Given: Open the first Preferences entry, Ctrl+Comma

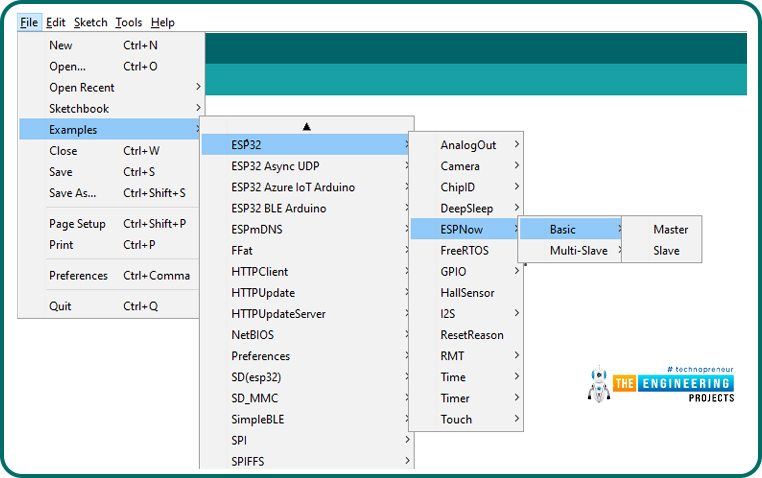Looking at the screenshot, I should pyautogui.click(x=109, y=275).
